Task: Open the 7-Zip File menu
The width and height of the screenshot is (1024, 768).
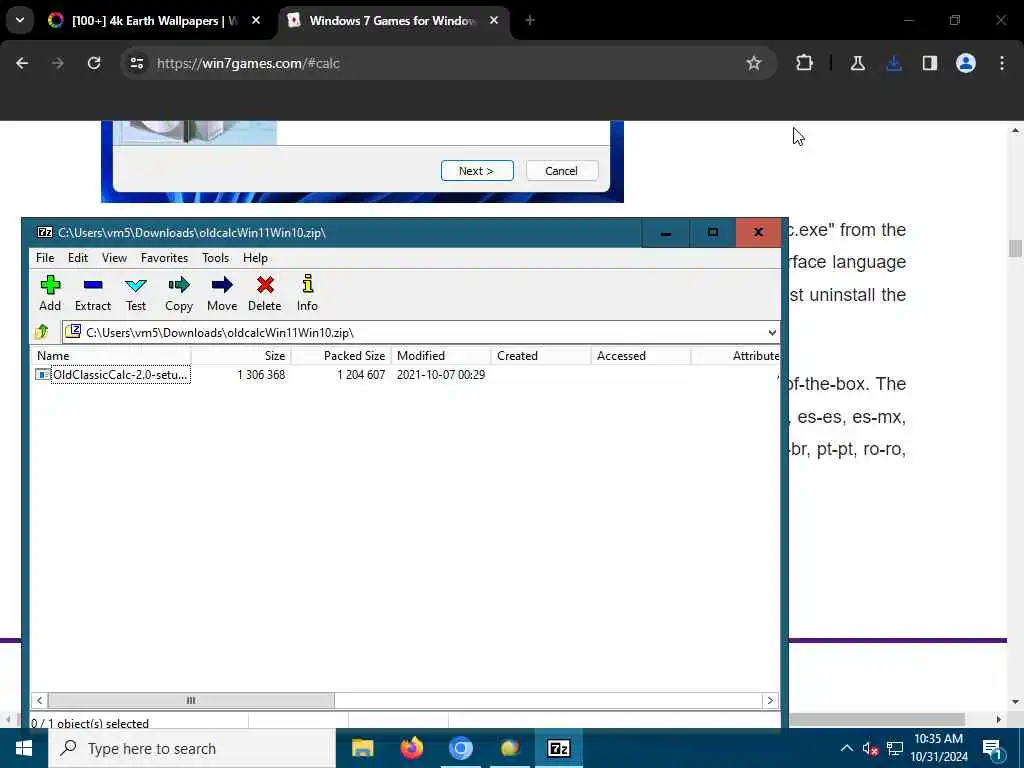Action: click(45, 258)
